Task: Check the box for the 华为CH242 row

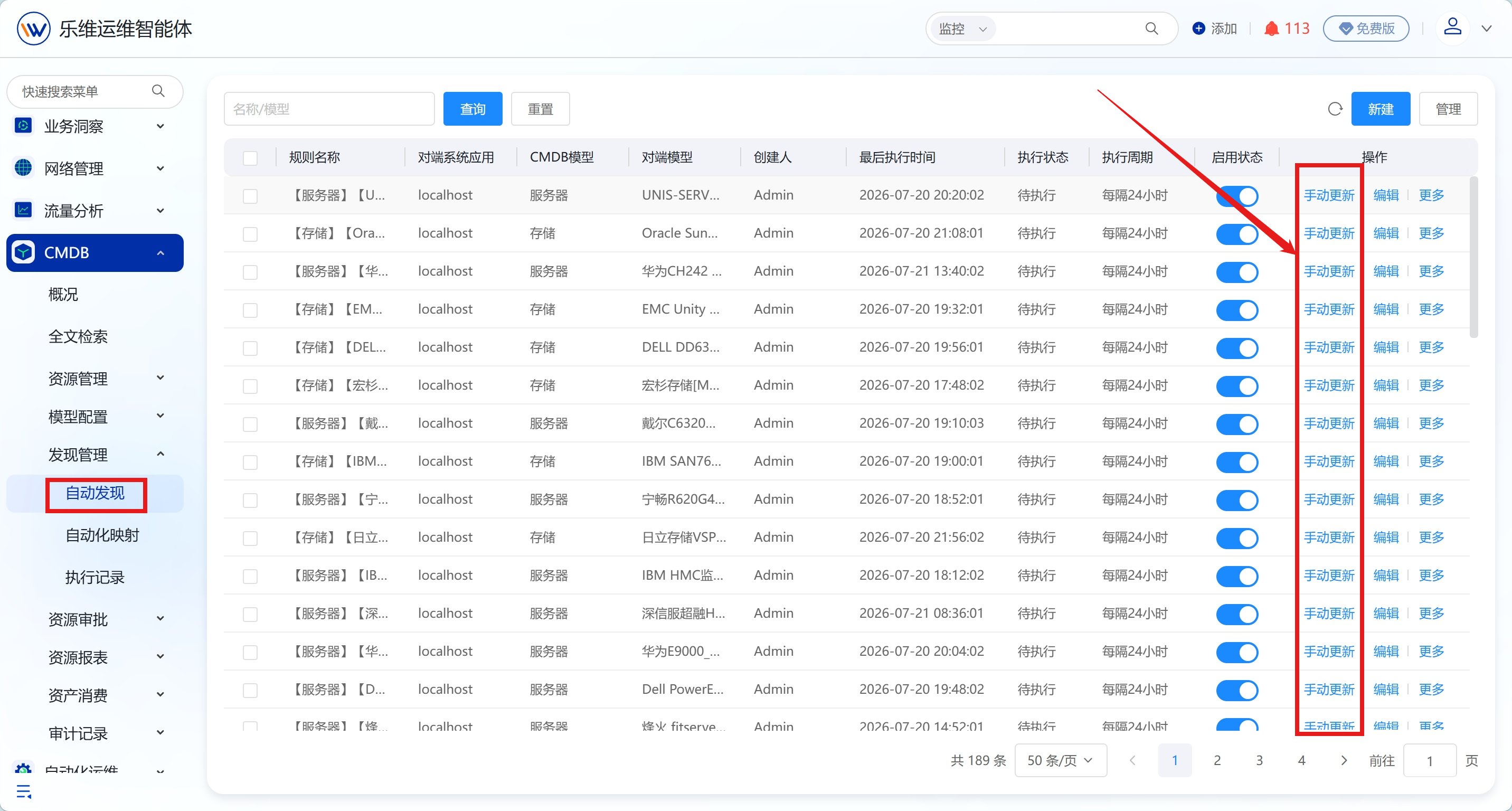Action: point(250,272)
